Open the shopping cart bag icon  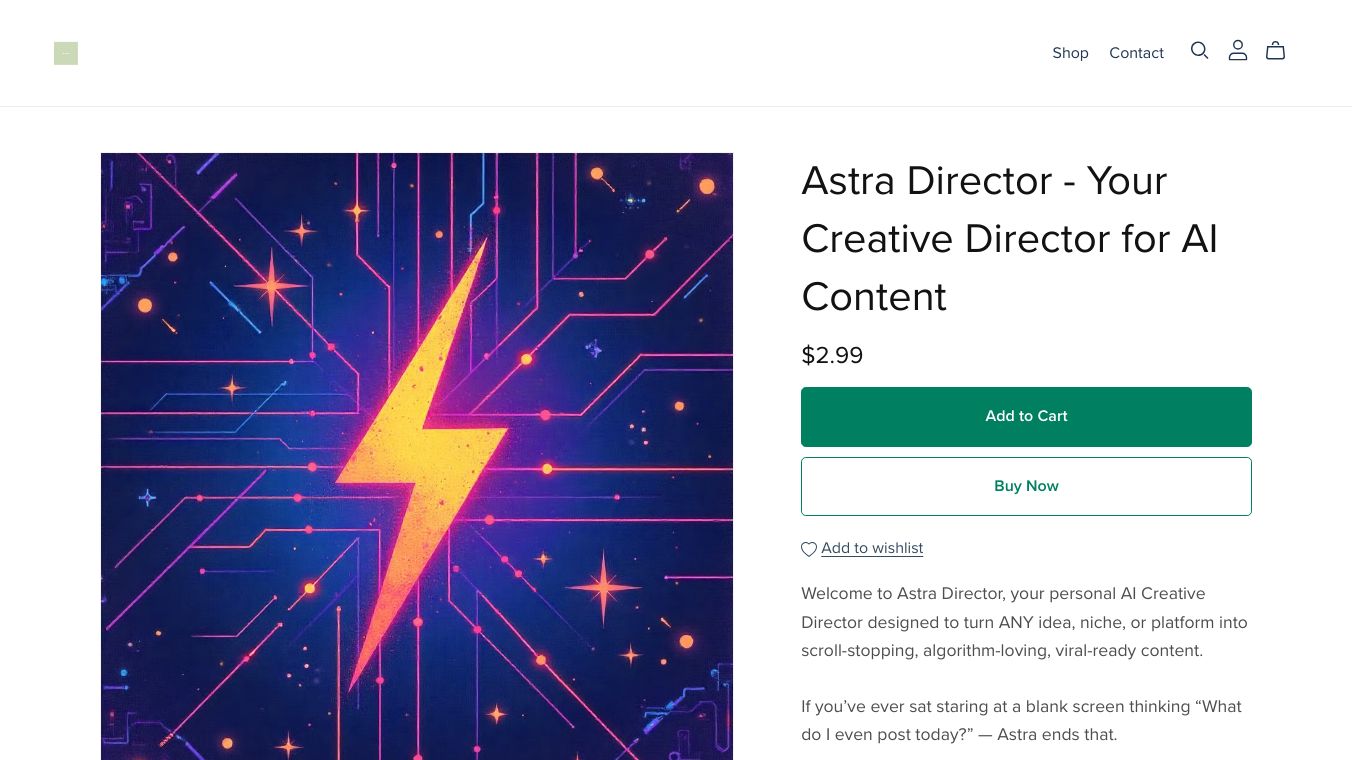pos(1275,51)
